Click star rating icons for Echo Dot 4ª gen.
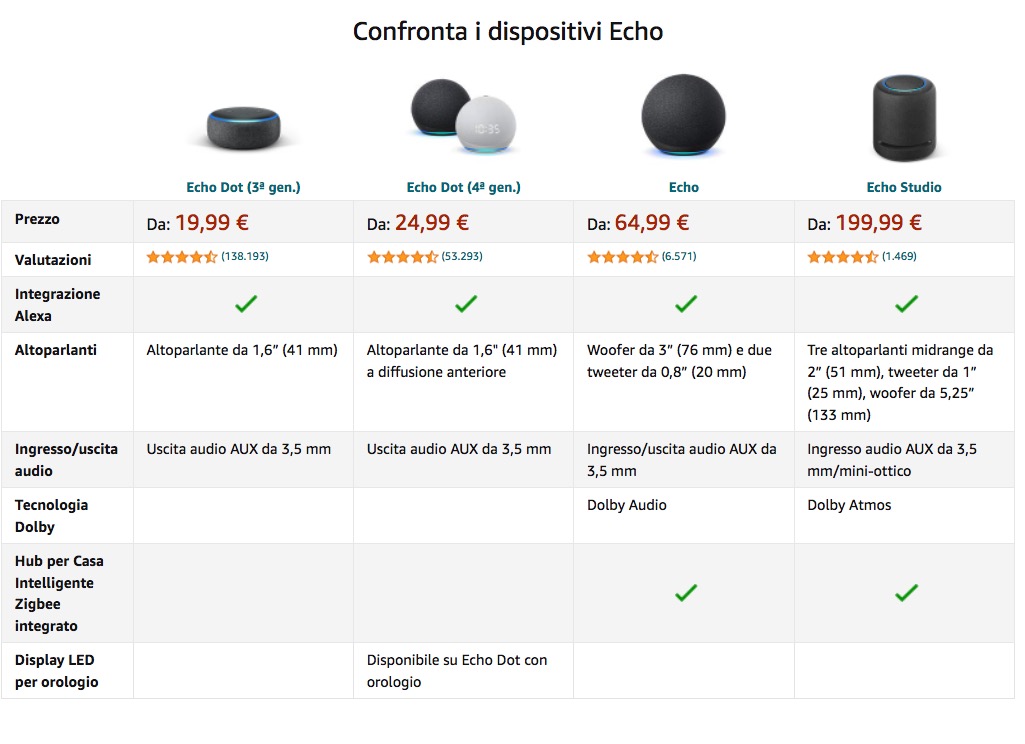Image resolution: width=1025 pixels, height=744 pixels. point(402,257)
